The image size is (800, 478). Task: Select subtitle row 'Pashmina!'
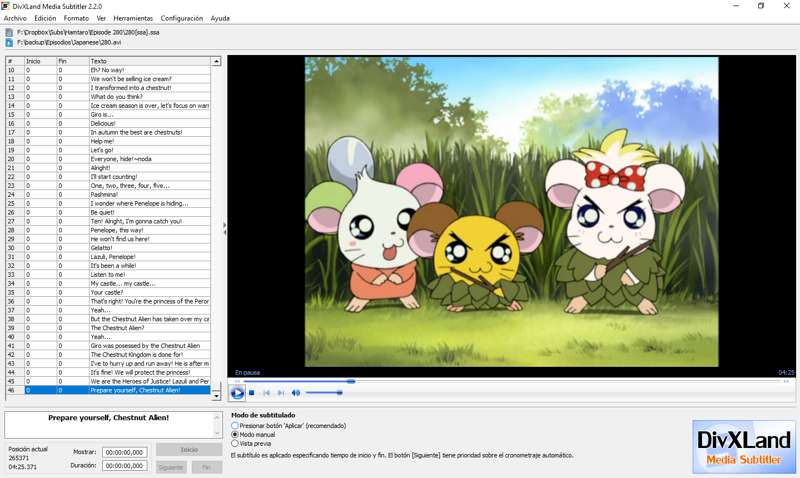108,194
